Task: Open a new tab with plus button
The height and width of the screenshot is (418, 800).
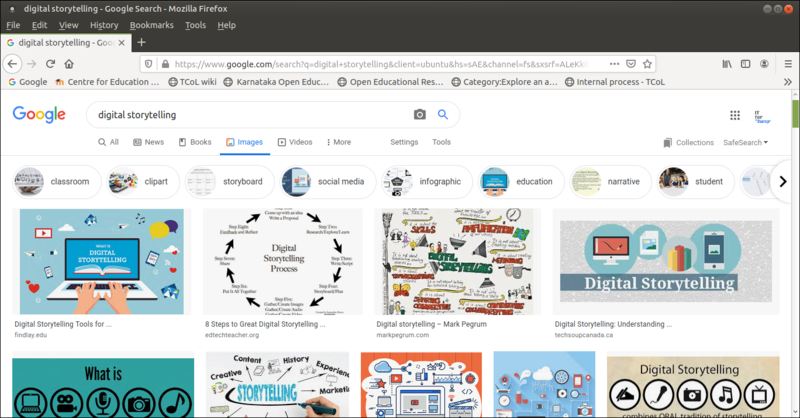Action: tap(141, 42)
